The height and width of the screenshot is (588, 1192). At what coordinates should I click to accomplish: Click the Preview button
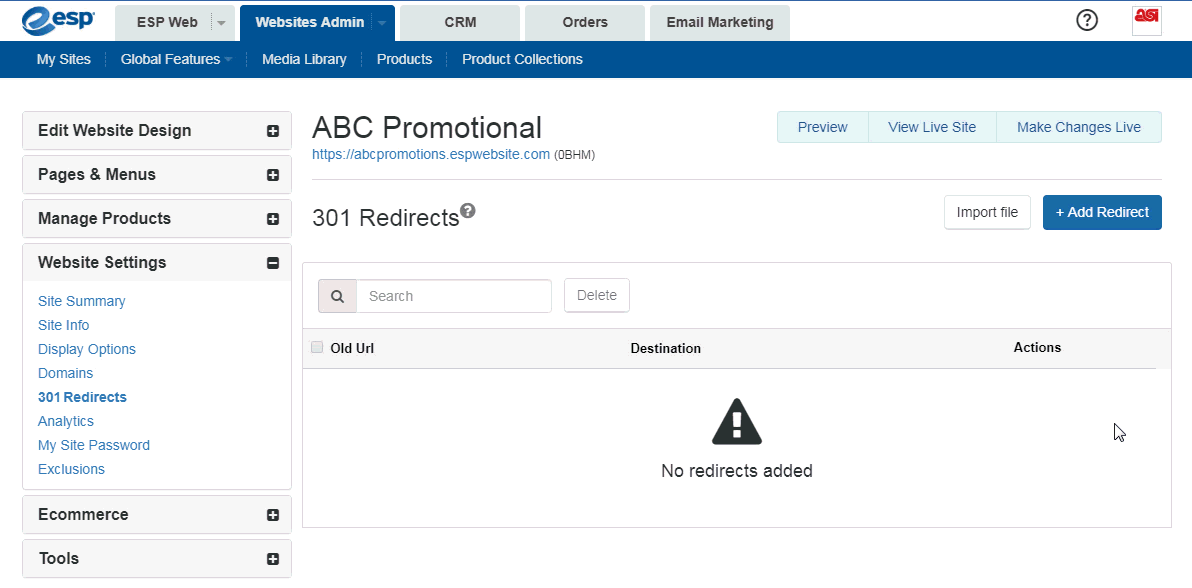pos(823,127)
